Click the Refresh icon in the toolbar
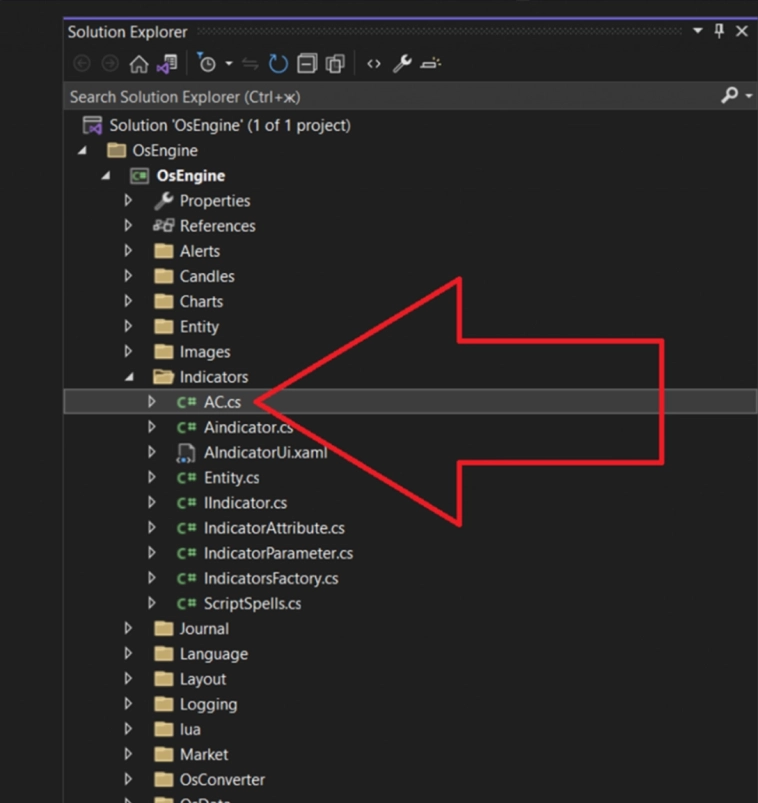This screenshot has height=803, width=758. [x=278, y=64]
